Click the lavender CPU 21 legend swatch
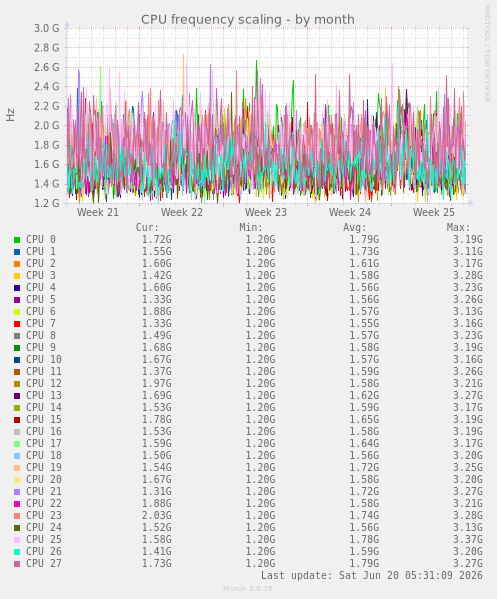Image resolution: width=497 pixels, height=599 pixels. (x=17, y=492)
